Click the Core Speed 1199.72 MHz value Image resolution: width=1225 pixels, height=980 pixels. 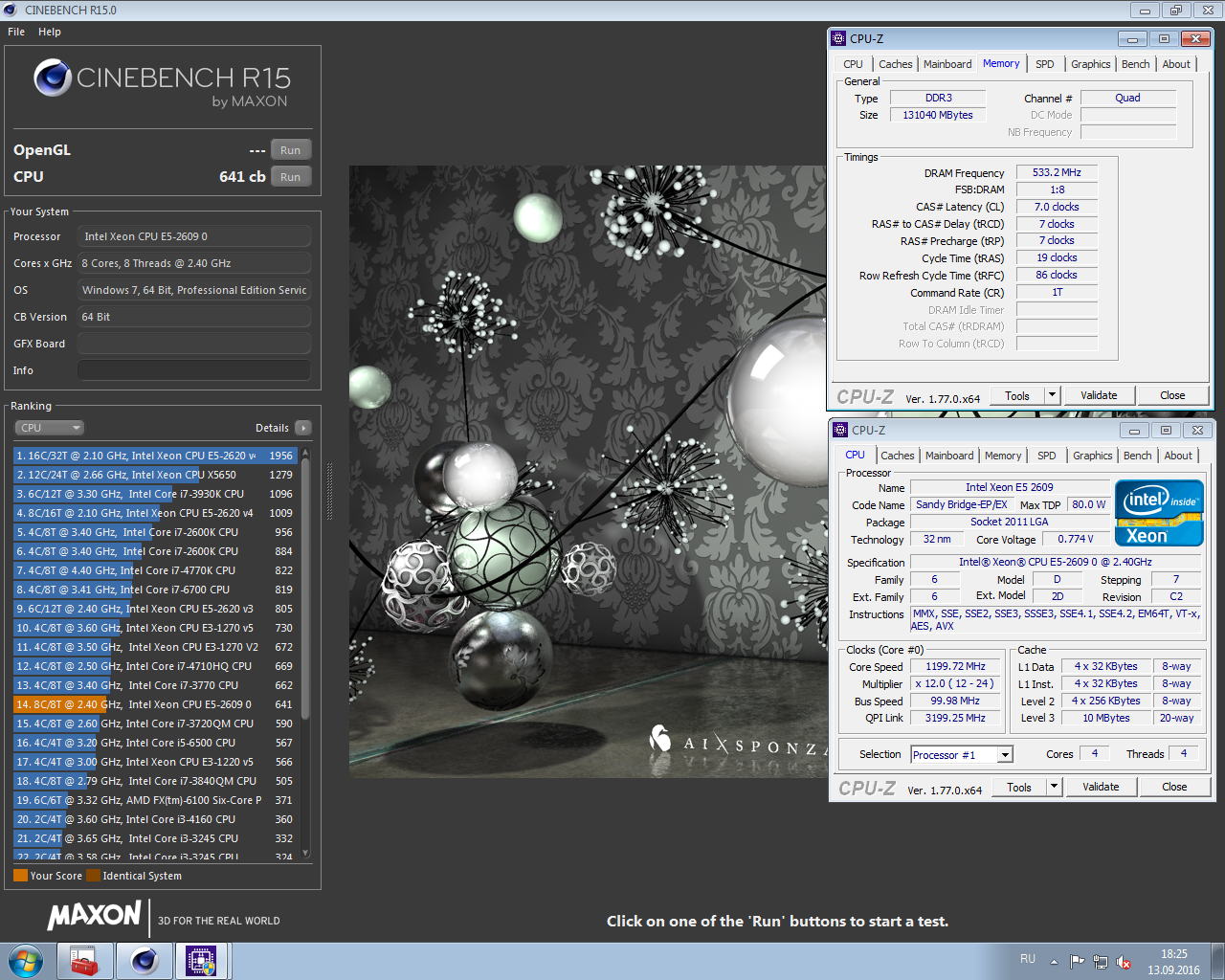point(955,666)
